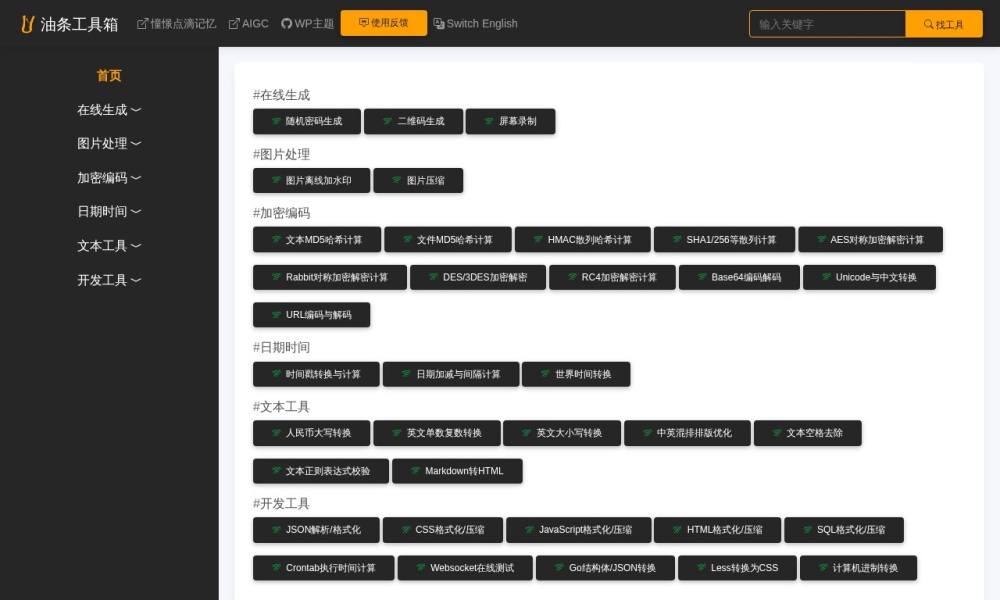
Task: Click the icon on JSON解析/格式化 button
Action: click(275, 529)
